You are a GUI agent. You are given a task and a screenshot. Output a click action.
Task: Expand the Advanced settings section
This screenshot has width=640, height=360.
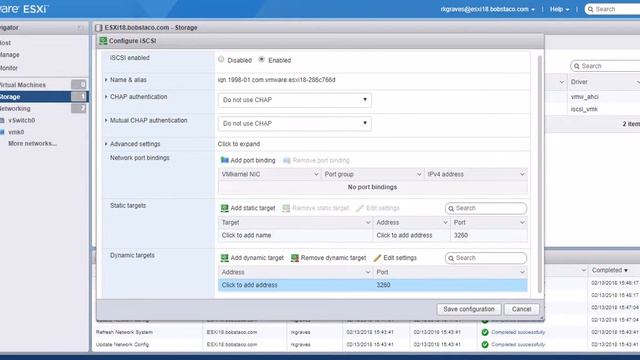click(106, 144)
